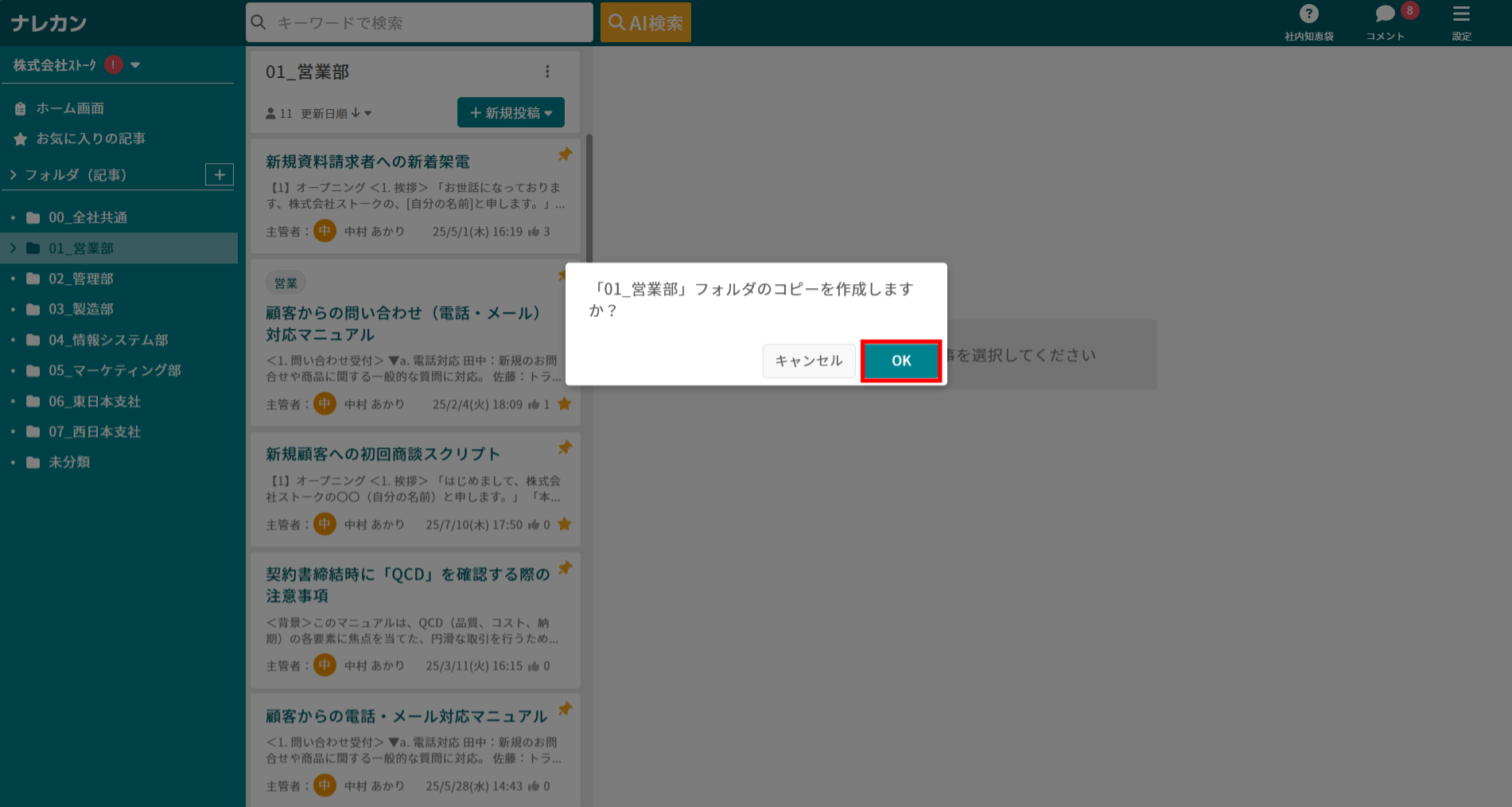This screenshot has width=1512, height=807.
Task: Click the AI検索 magnifier button
Action: pos(645,21)
